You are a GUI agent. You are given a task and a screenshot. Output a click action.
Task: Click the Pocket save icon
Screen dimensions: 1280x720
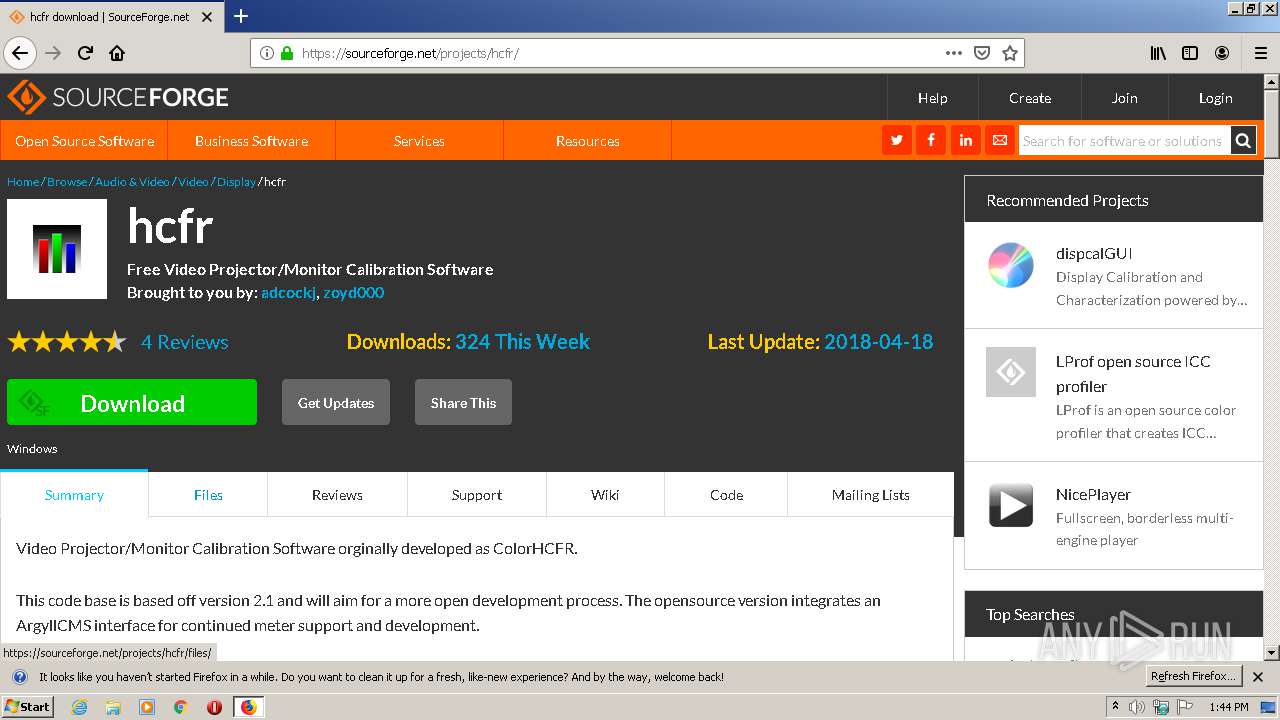982,53
